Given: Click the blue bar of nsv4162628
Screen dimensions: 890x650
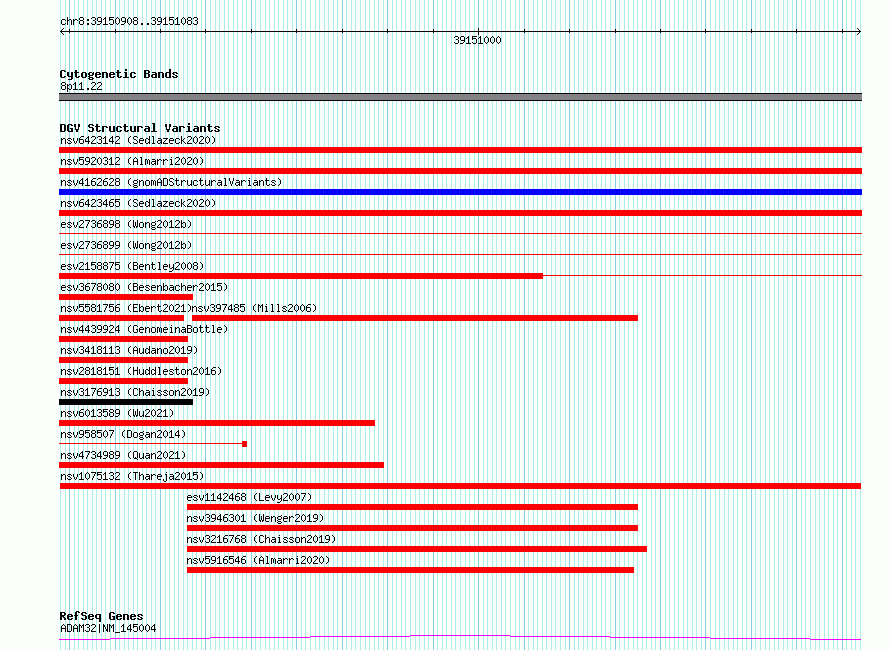Looking at the screenshot, I should (x=460, y=192).
